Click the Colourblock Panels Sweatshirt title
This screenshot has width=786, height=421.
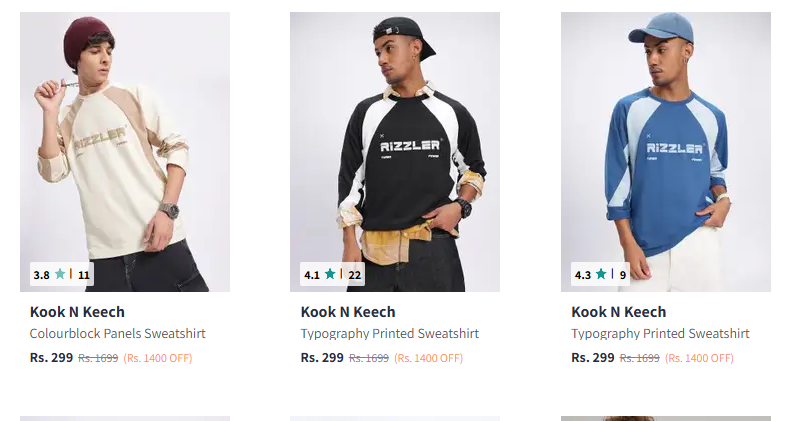pyautogui.click(x=117, y=333)
